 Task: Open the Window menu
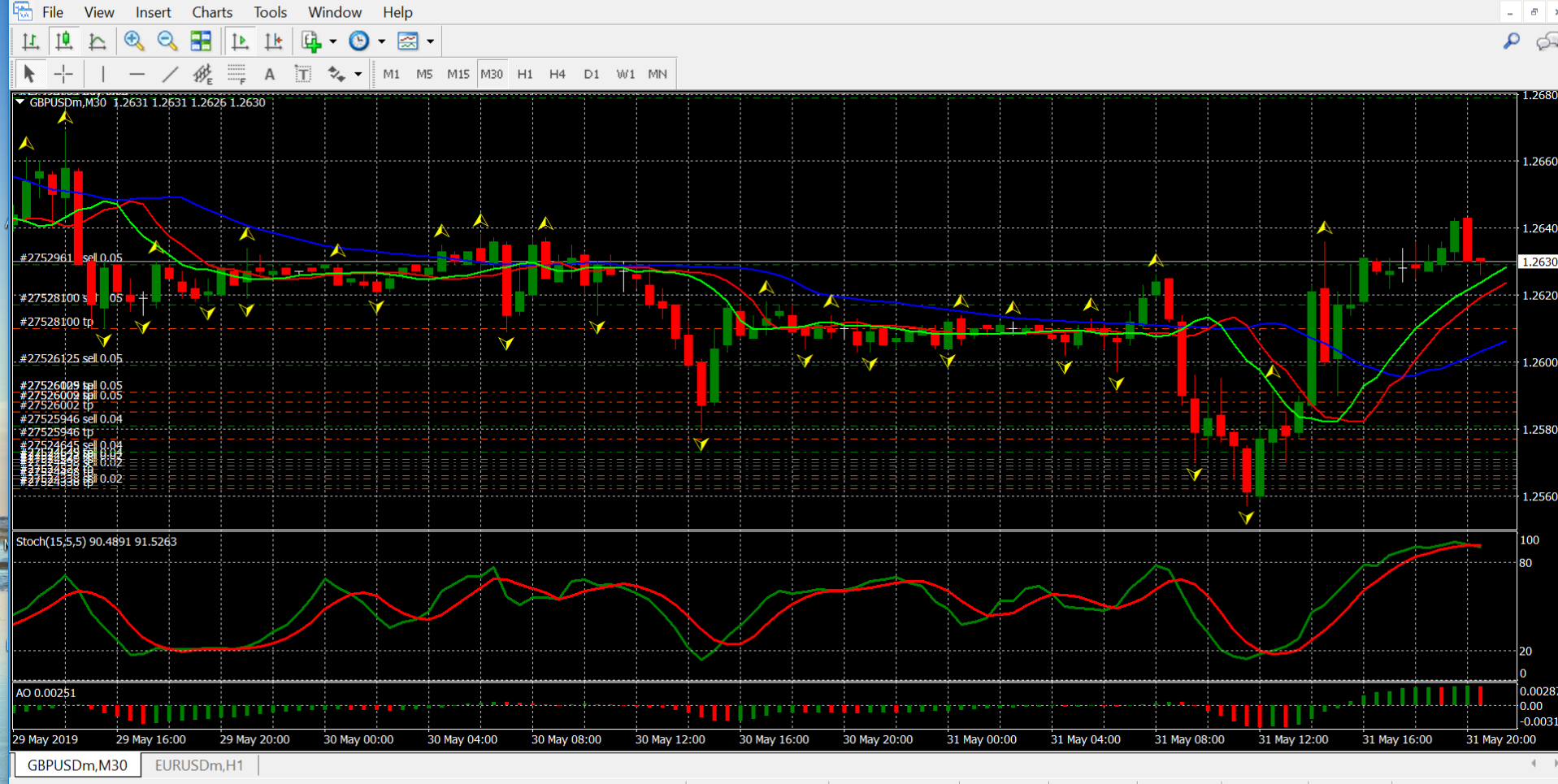tap(335, 12)
